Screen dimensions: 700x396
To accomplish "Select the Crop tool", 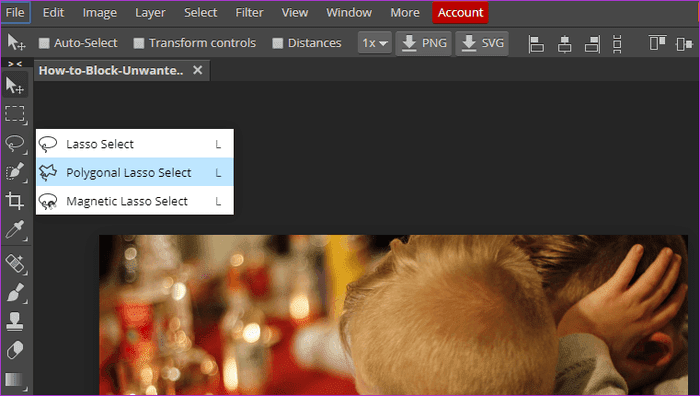I will click(15, 201).
